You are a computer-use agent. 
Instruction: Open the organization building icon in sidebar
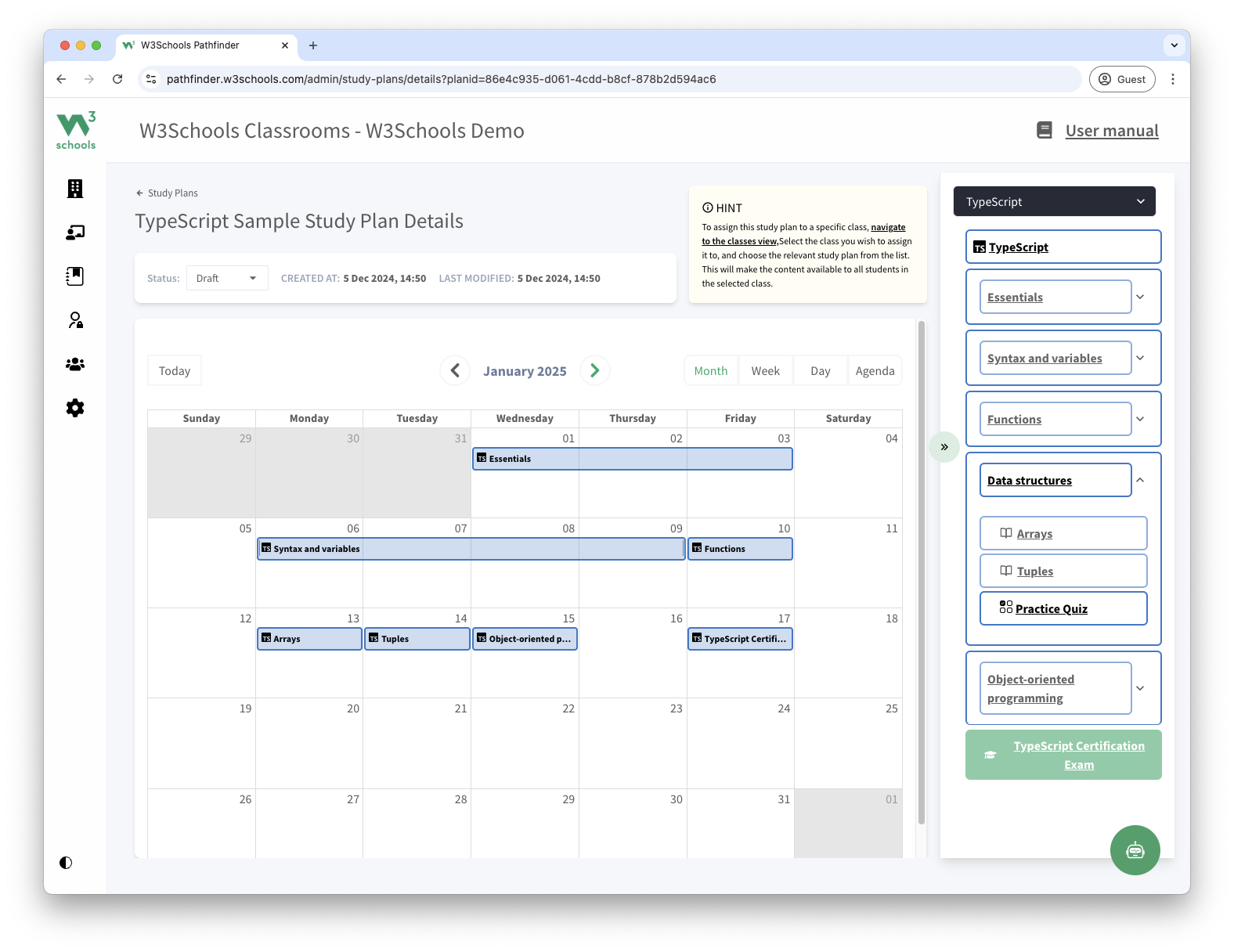click(75, 189)
